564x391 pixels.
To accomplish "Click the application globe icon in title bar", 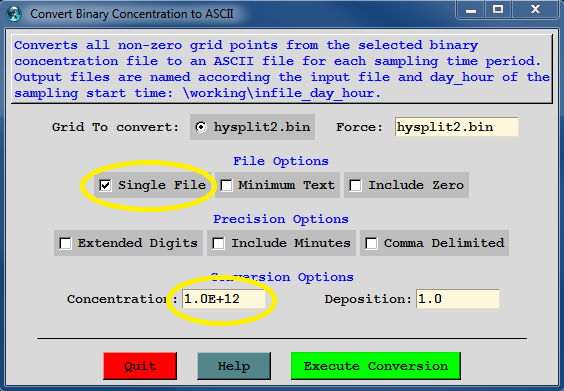I will click(x=14, y=14).
